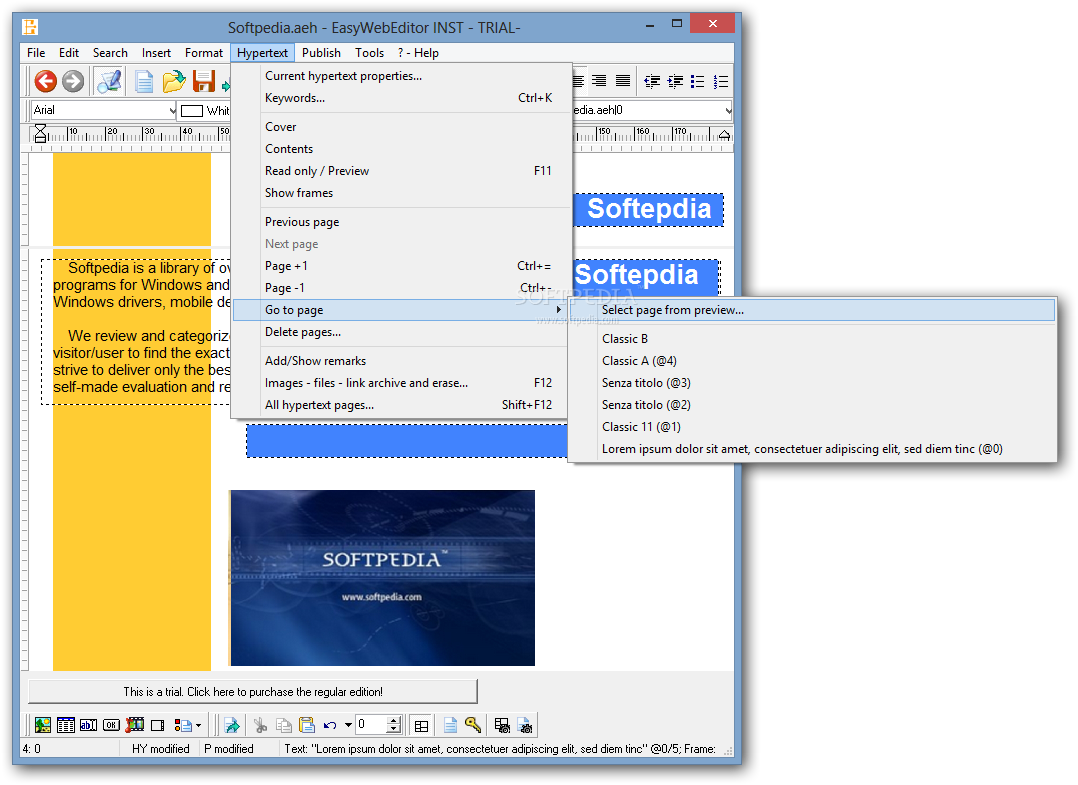Save with the red floppy disk icon
Screen dimensions: 1078x785
204,81
